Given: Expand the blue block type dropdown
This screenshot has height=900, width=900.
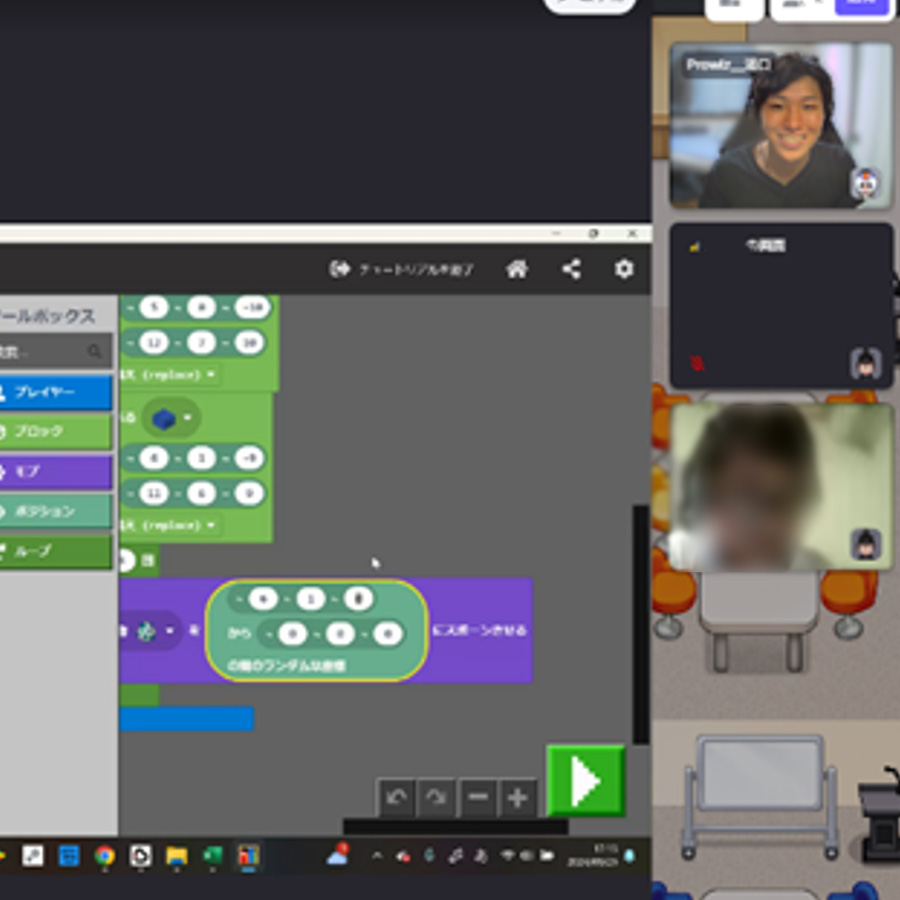Looking at the screenshot, I should tap(187, 418).
